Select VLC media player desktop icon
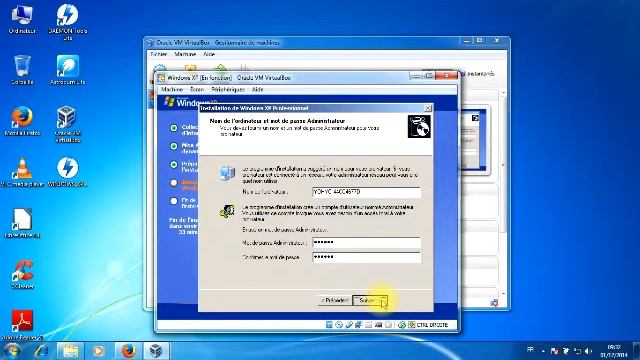640x360 pixels. pos(22,172)
